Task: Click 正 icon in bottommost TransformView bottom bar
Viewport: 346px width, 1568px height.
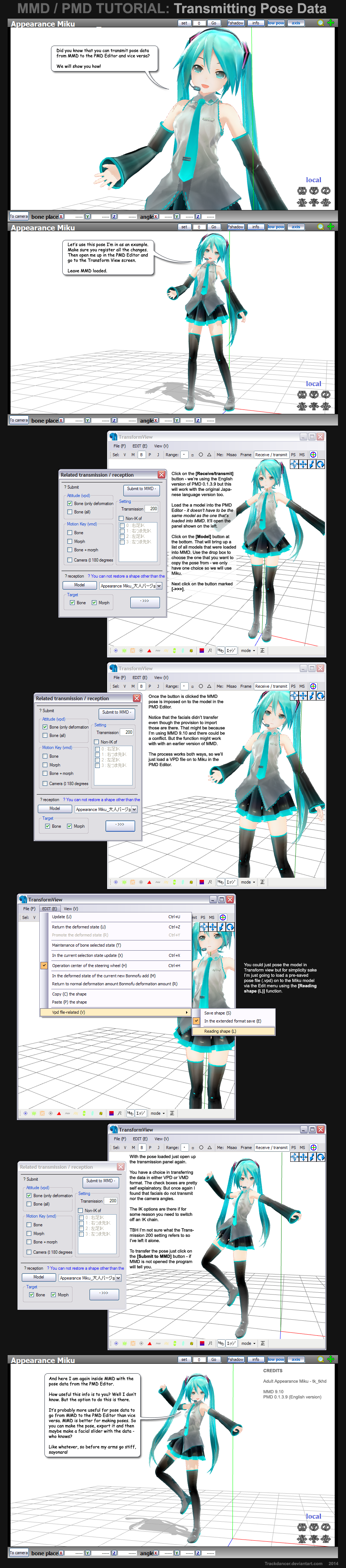Action: [262, 1343]
